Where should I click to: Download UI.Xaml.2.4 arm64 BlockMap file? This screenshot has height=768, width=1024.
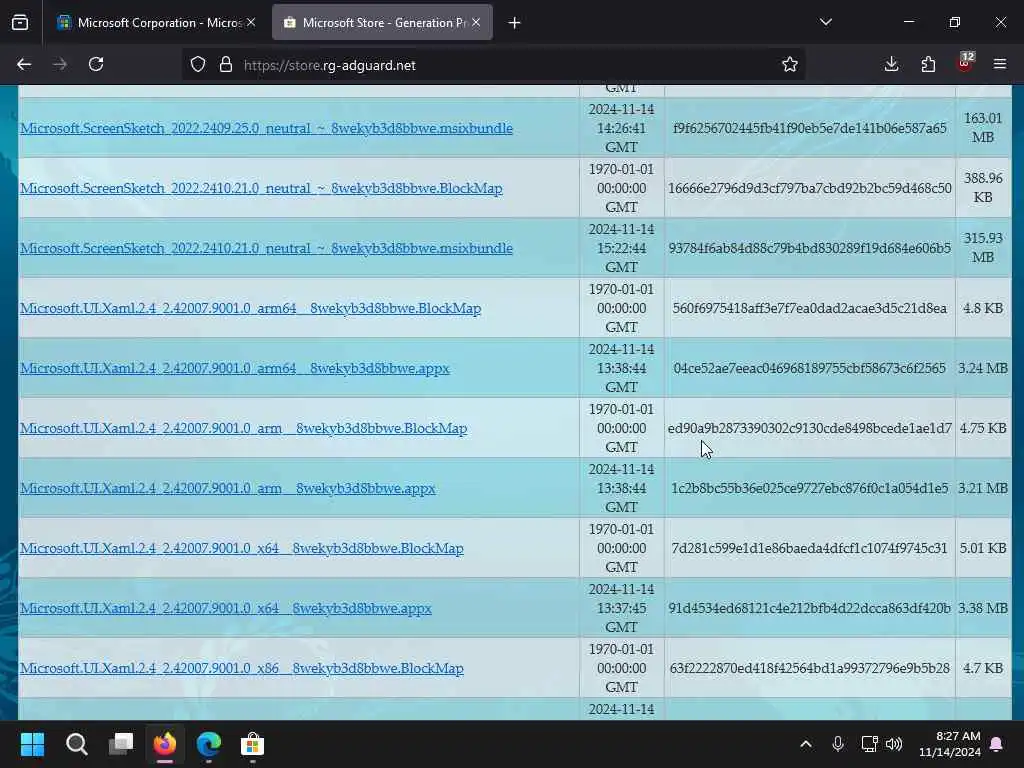tap(250, 308)
